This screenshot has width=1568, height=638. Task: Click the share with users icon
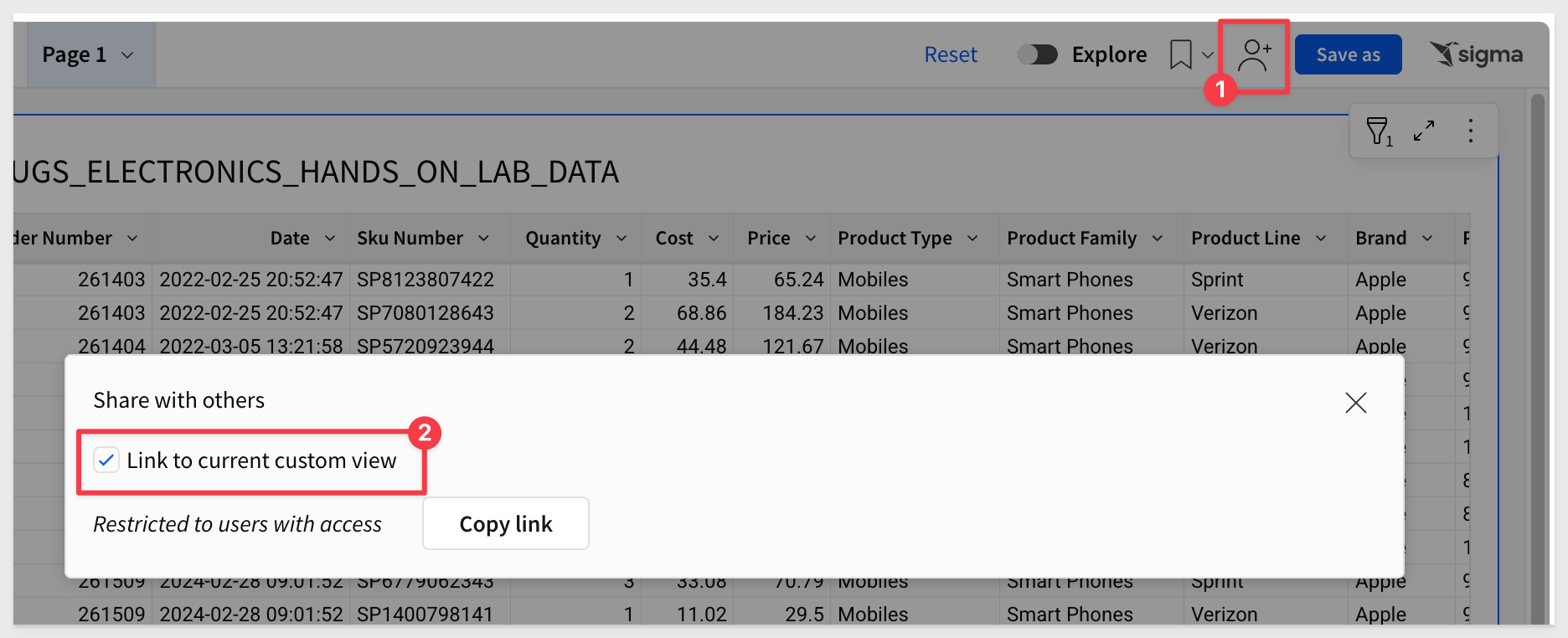pos(1255,55)
